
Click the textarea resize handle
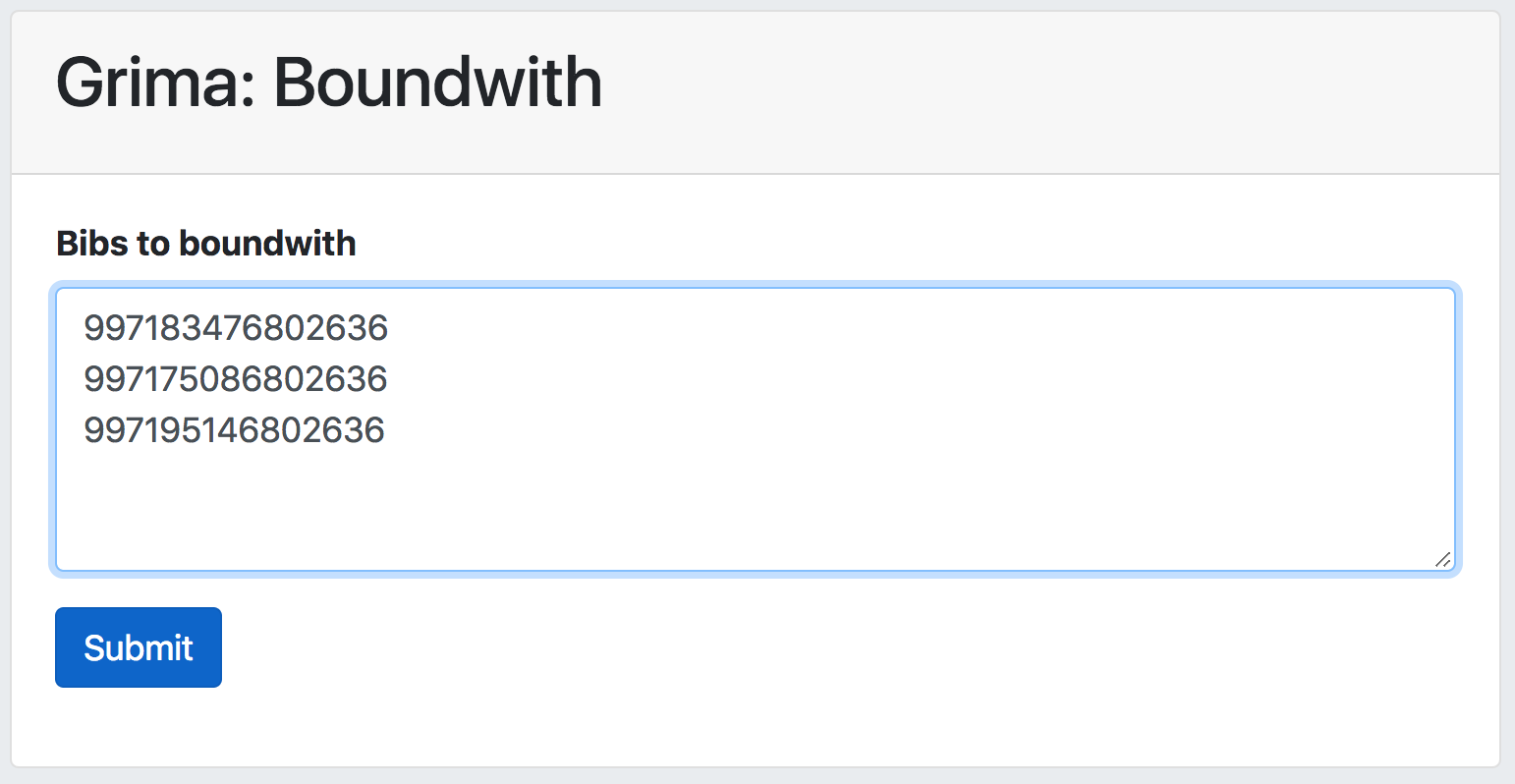(1442, 560)
